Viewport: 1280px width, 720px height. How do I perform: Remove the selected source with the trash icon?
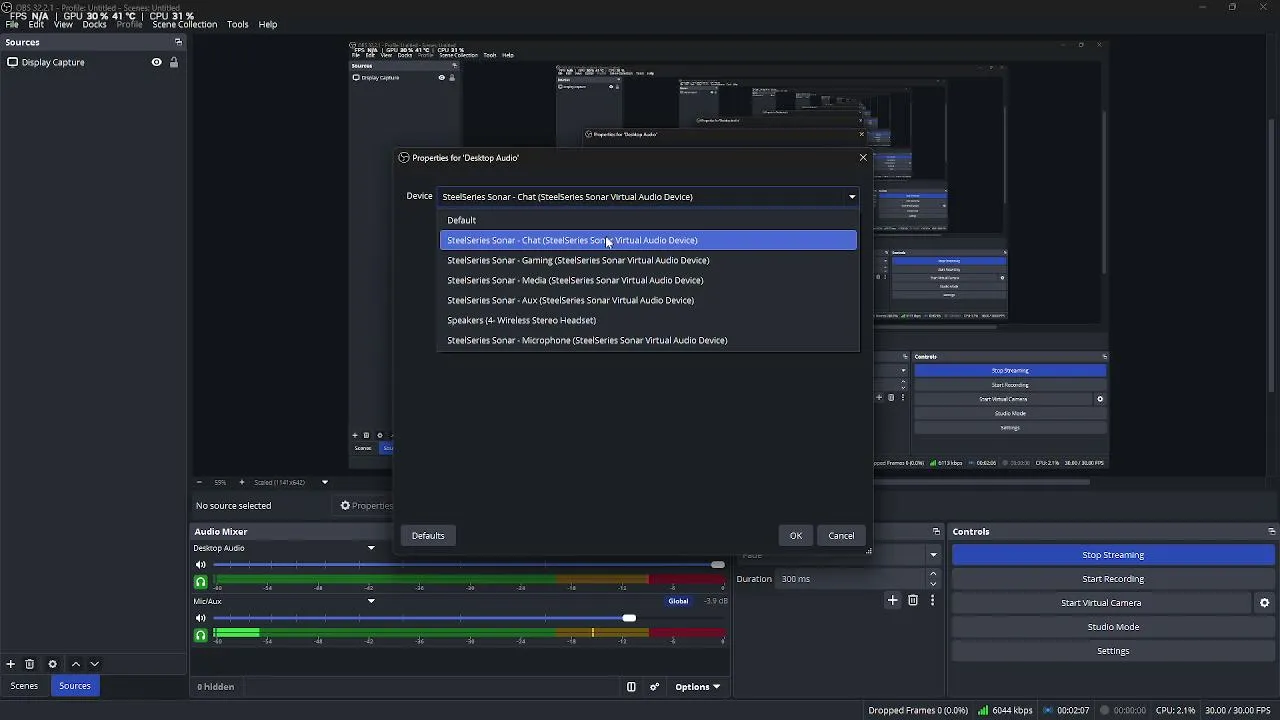pos(30,664)
